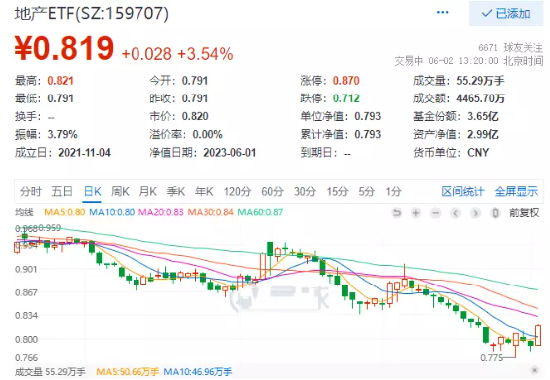Viewport: 550px width, 380px height.
Task: Zoom out chart with the minus icon
Action: 436,213
